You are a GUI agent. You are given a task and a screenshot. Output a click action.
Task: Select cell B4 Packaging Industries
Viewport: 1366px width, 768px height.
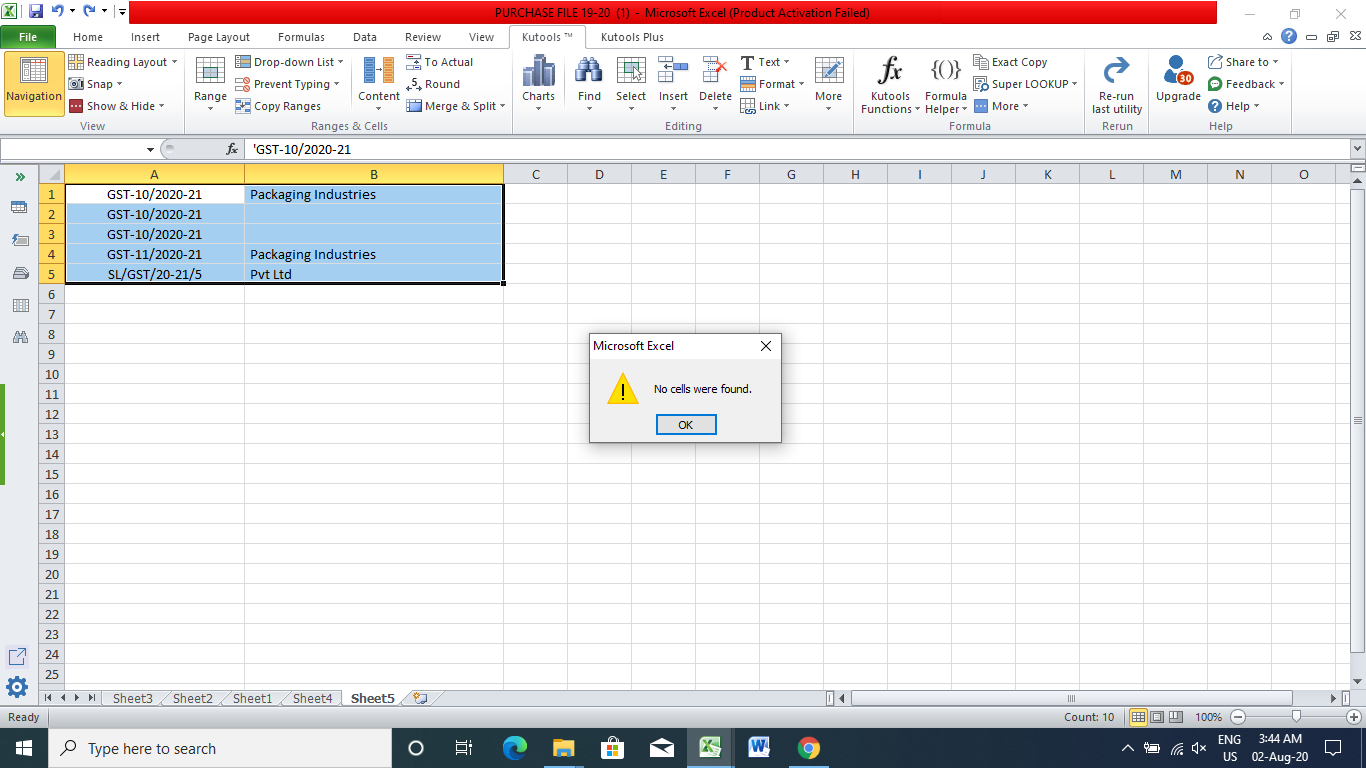coord(374,254)
